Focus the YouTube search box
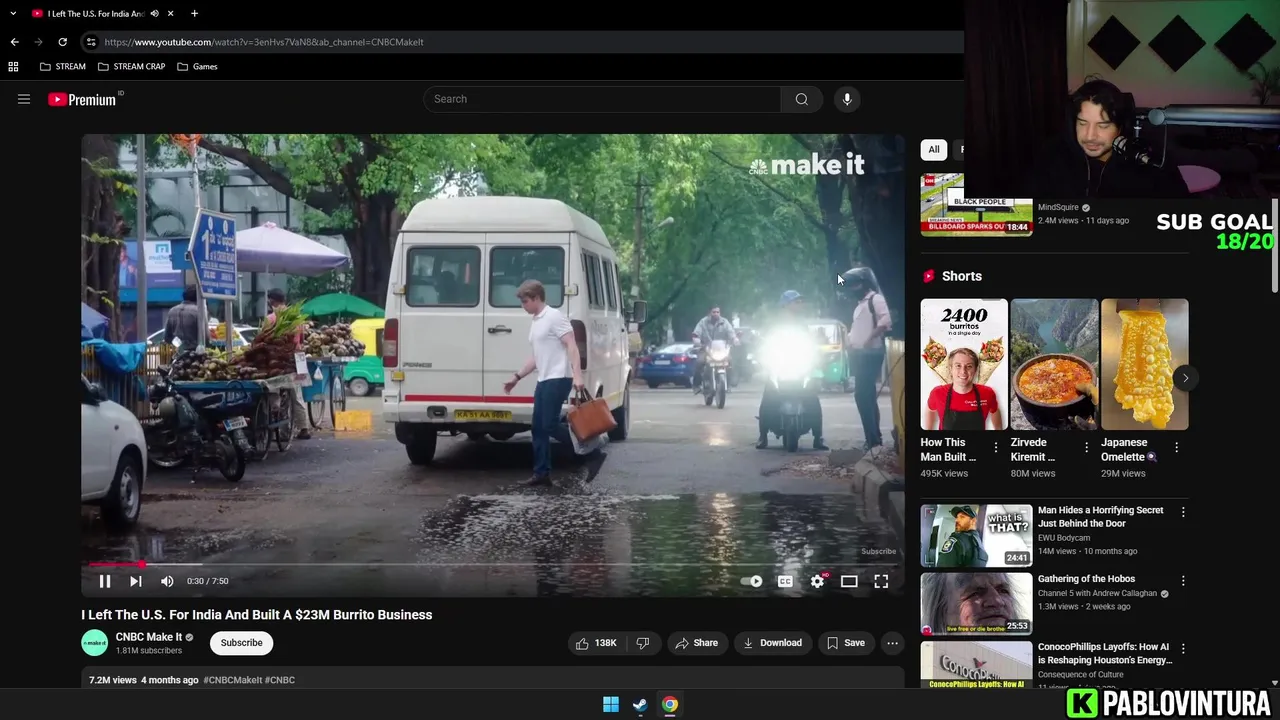 [602, 99]
